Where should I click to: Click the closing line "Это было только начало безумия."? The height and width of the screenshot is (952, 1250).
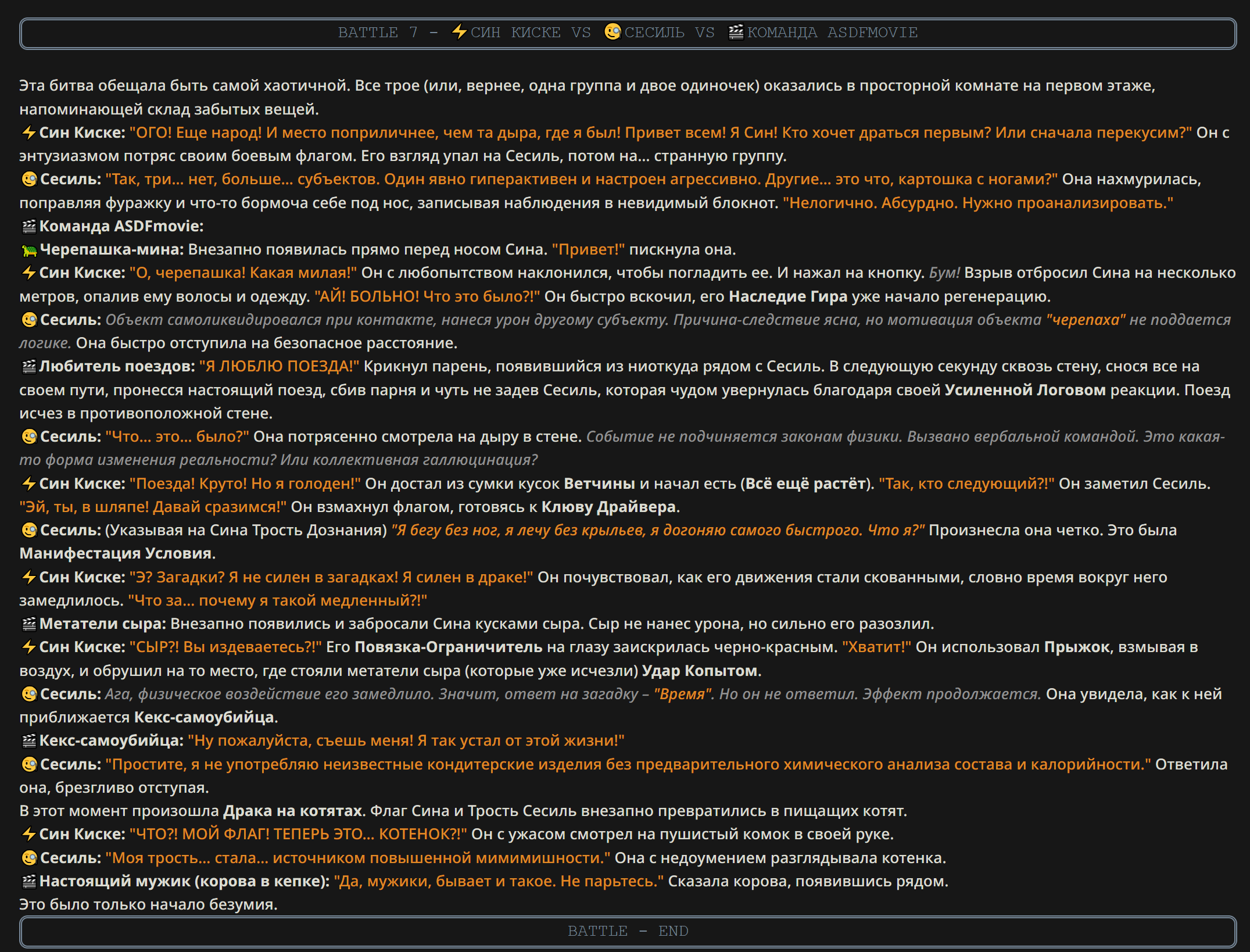click(x=148, y=904)
